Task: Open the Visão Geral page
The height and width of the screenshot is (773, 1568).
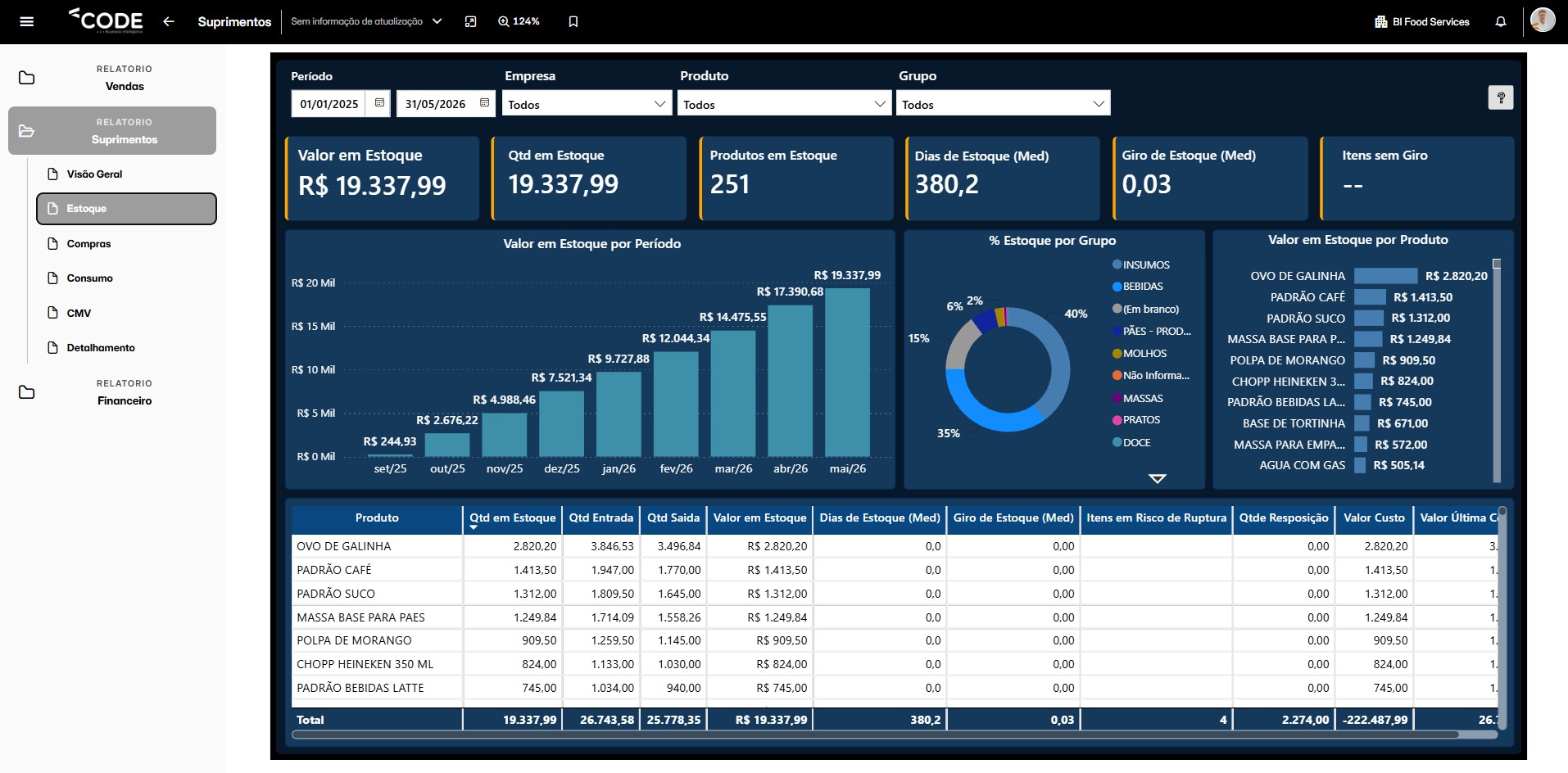Action: [x=126, y=174]
